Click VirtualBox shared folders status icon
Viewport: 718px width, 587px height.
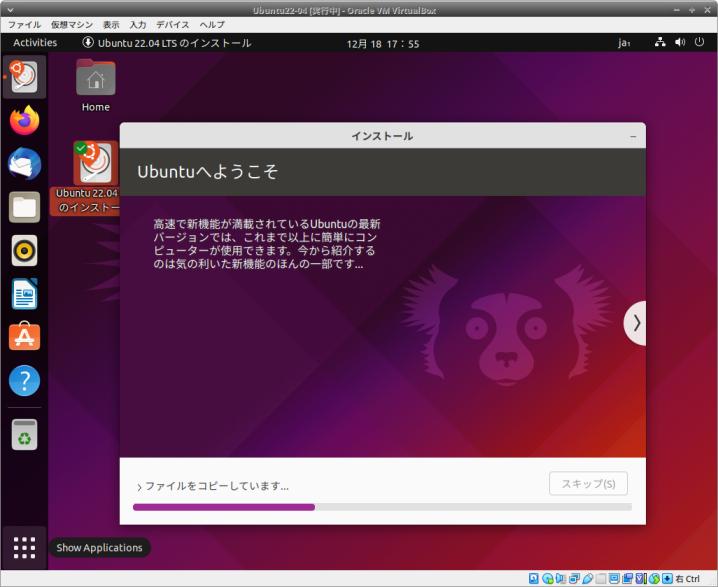click(601, 578)
